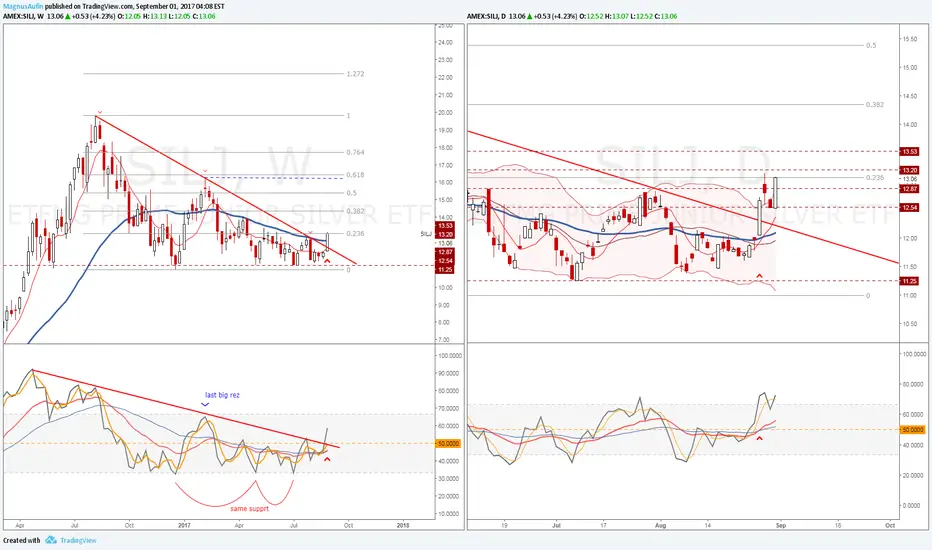Select the 1.272 Fibonacci level label

point(355,74)
